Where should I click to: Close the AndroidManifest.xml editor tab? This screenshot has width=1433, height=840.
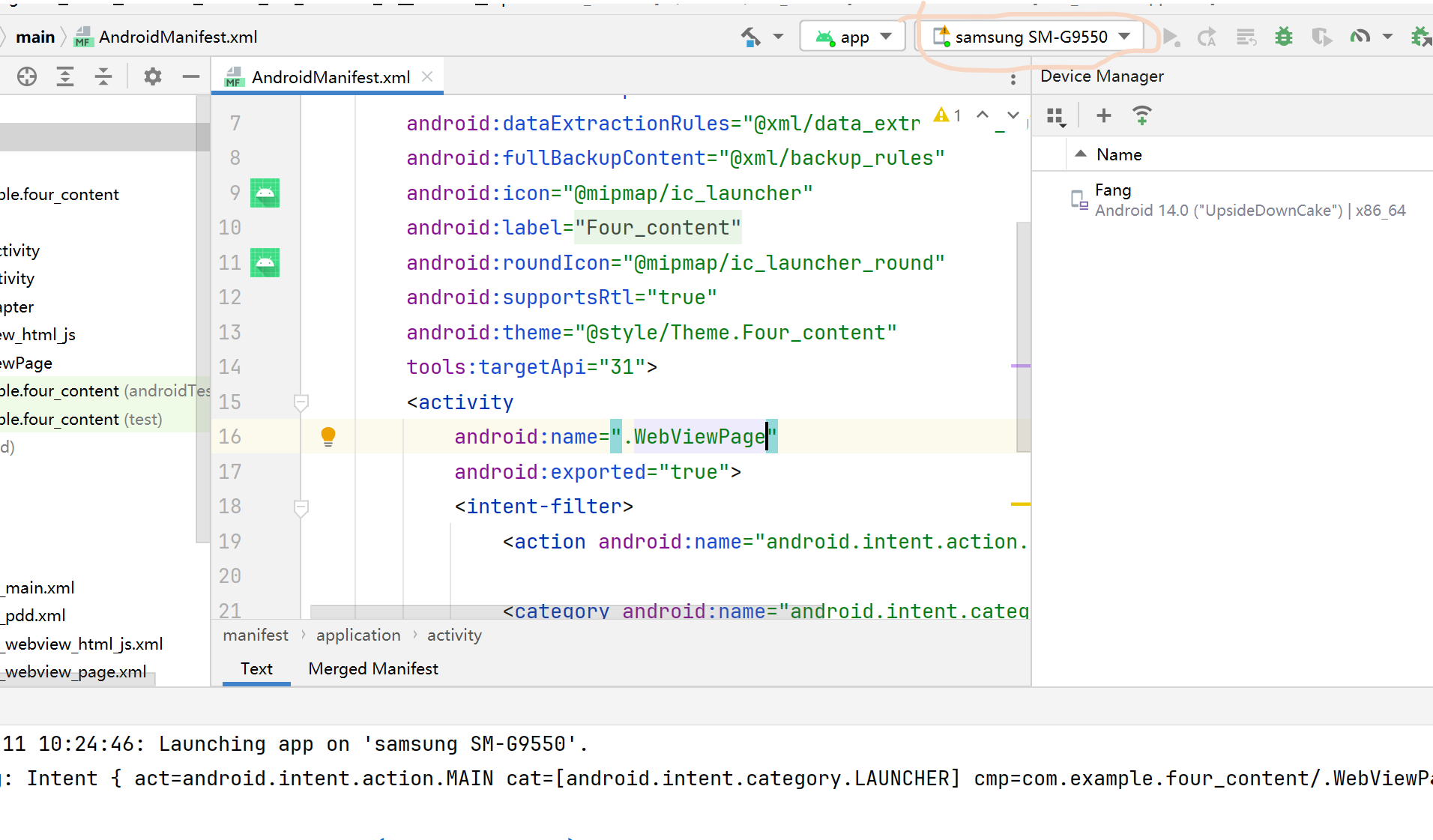[427, 76]
